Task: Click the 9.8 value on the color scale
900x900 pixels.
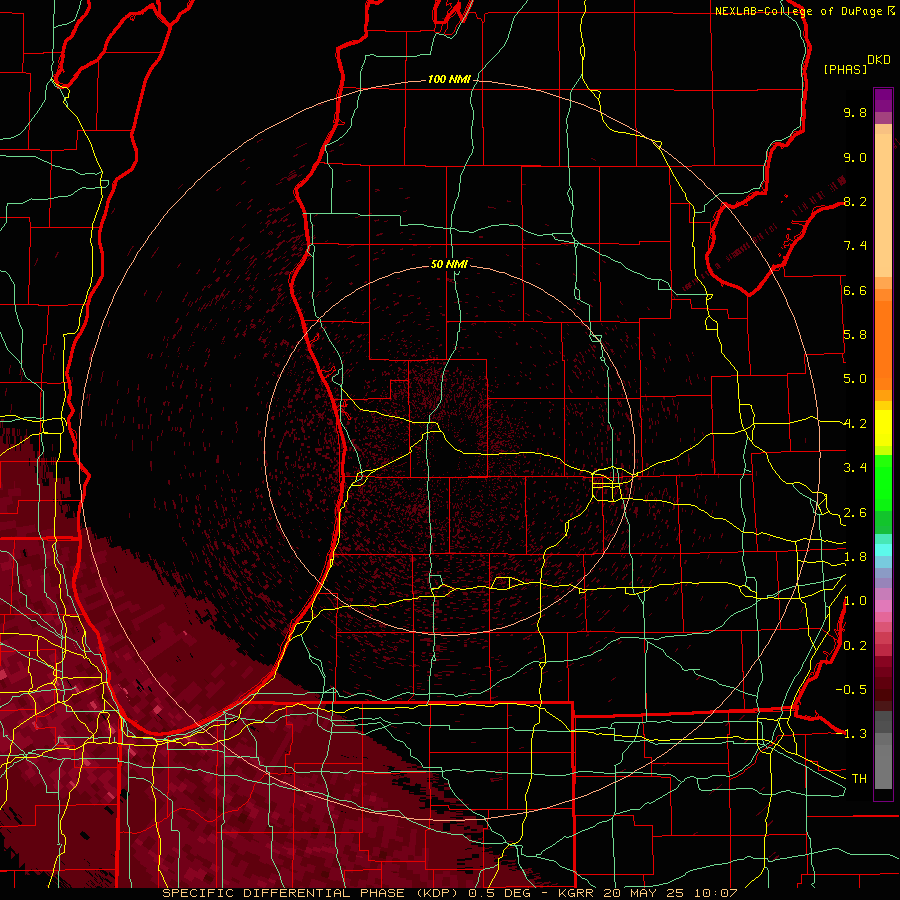Action: [855, 112]
